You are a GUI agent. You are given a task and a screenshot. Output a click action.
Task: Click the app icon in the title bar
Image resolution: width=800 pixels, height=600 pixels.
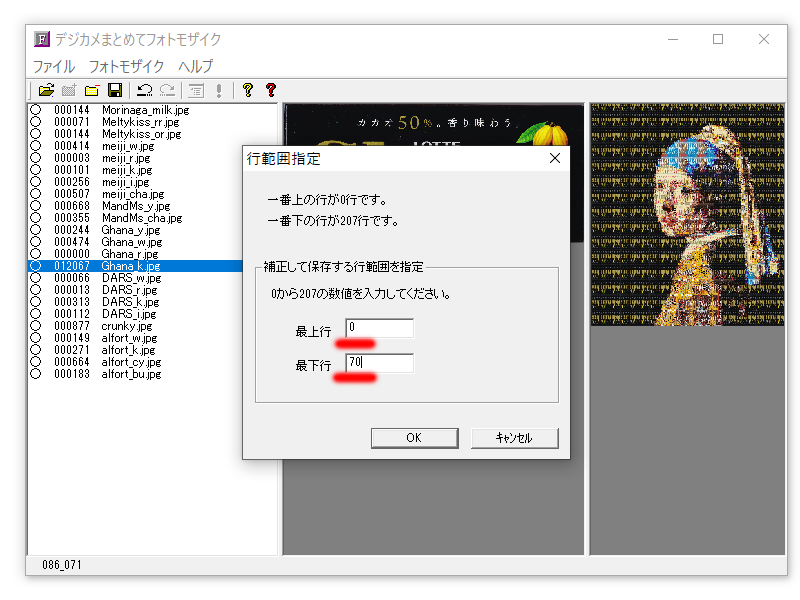click(x=42, y=39)
